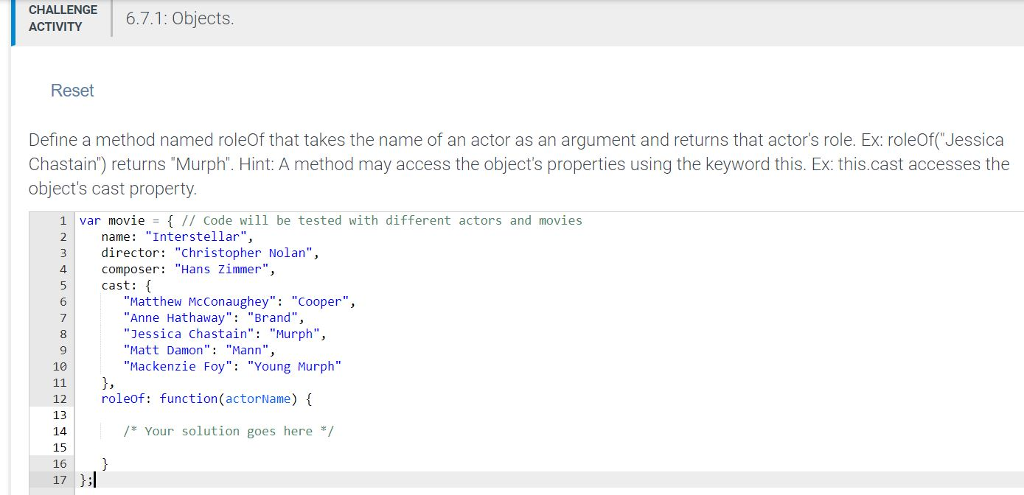Click the instruction paragraph about roleOf method

[x=519, y=165]
